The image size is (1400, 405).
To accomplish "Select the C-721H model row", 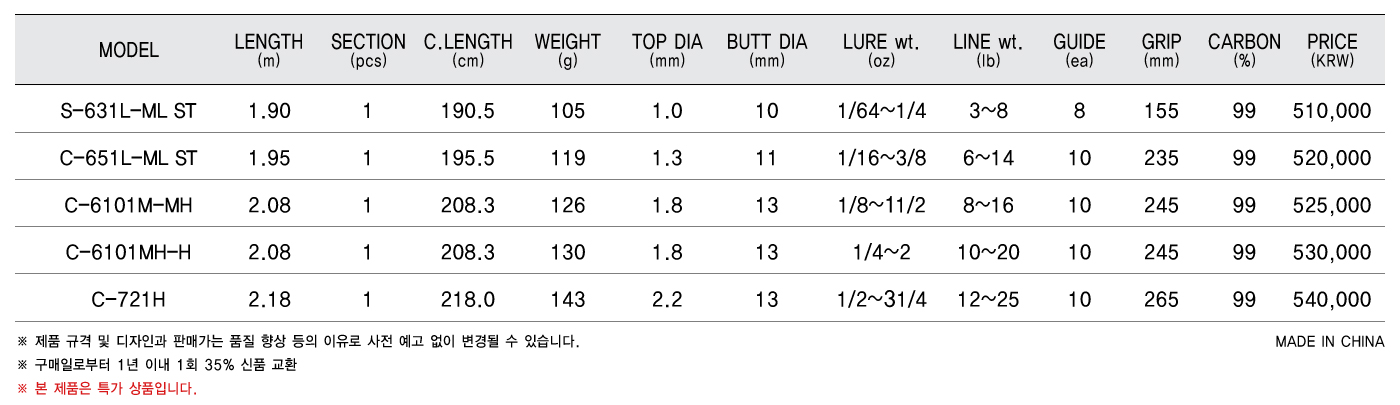I will [700, 299].
